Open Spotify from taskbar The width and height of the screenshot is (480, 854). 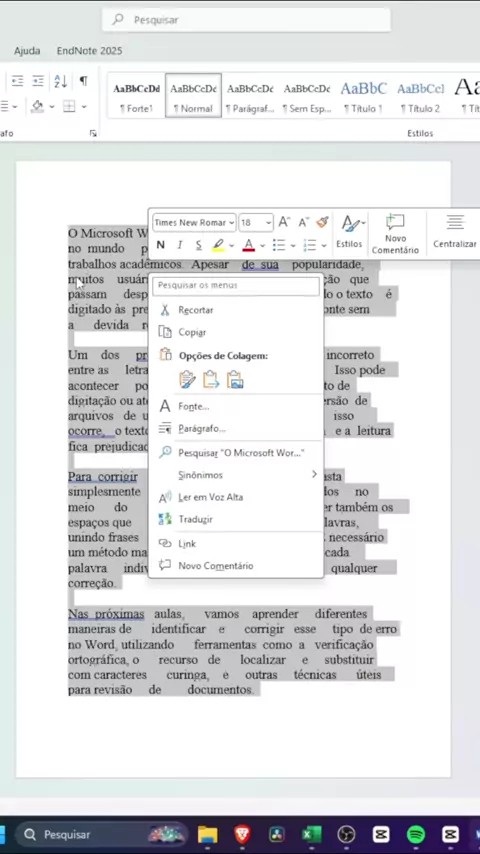point(416,834)
